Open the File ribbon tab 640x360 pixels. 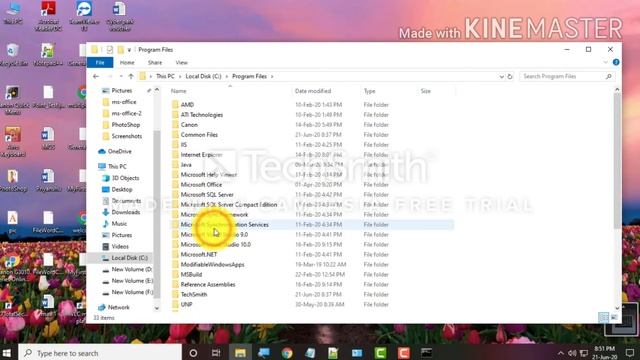click(x=100, y=62)
